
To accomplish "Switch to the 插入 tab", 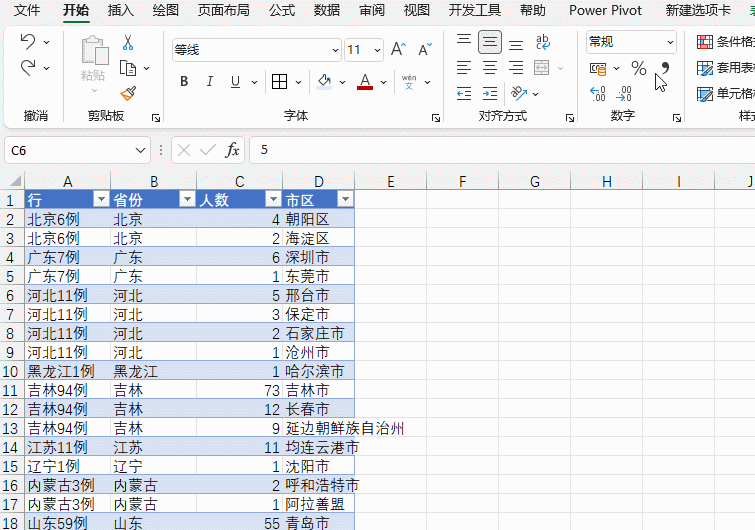I will tap(120, 10).
